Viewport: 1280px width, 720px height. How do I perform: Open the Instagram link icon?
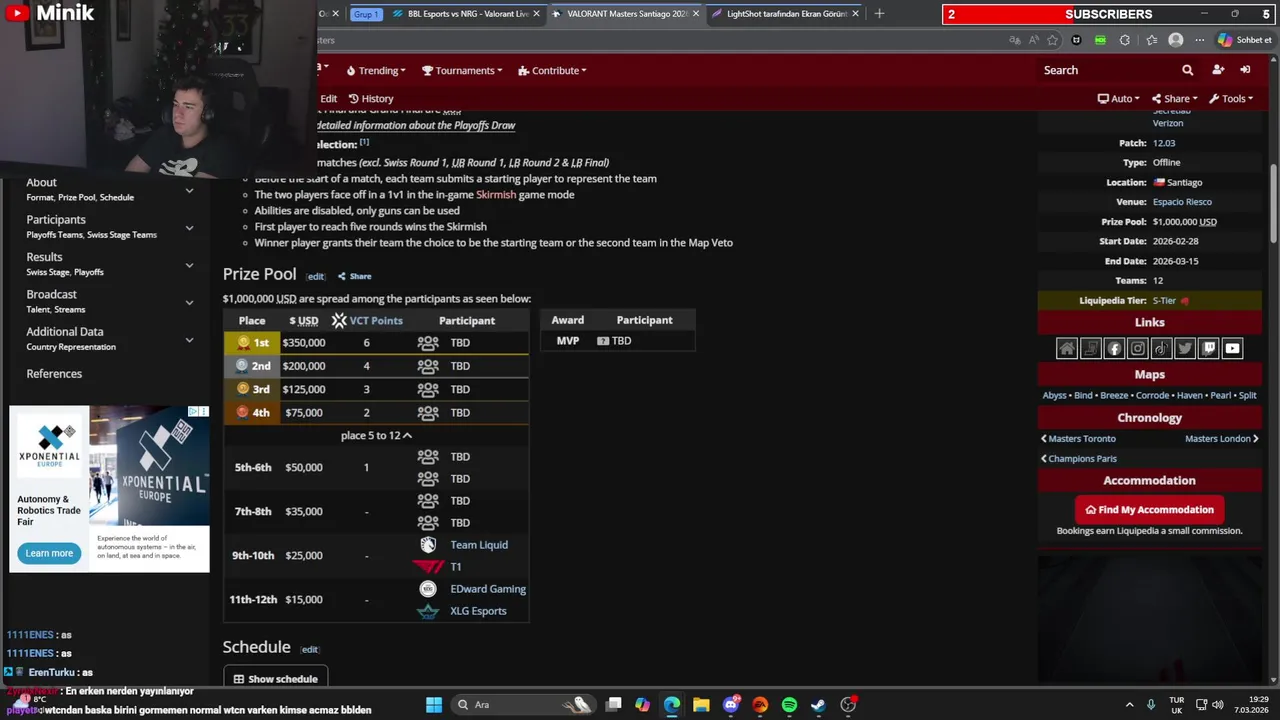(1138, 348)
